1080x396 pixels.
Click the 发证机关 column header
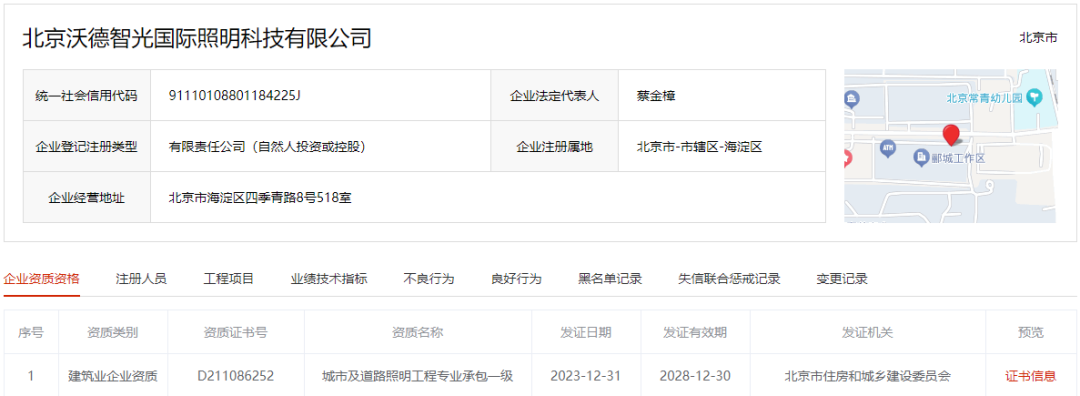click(x=868, y=333)
